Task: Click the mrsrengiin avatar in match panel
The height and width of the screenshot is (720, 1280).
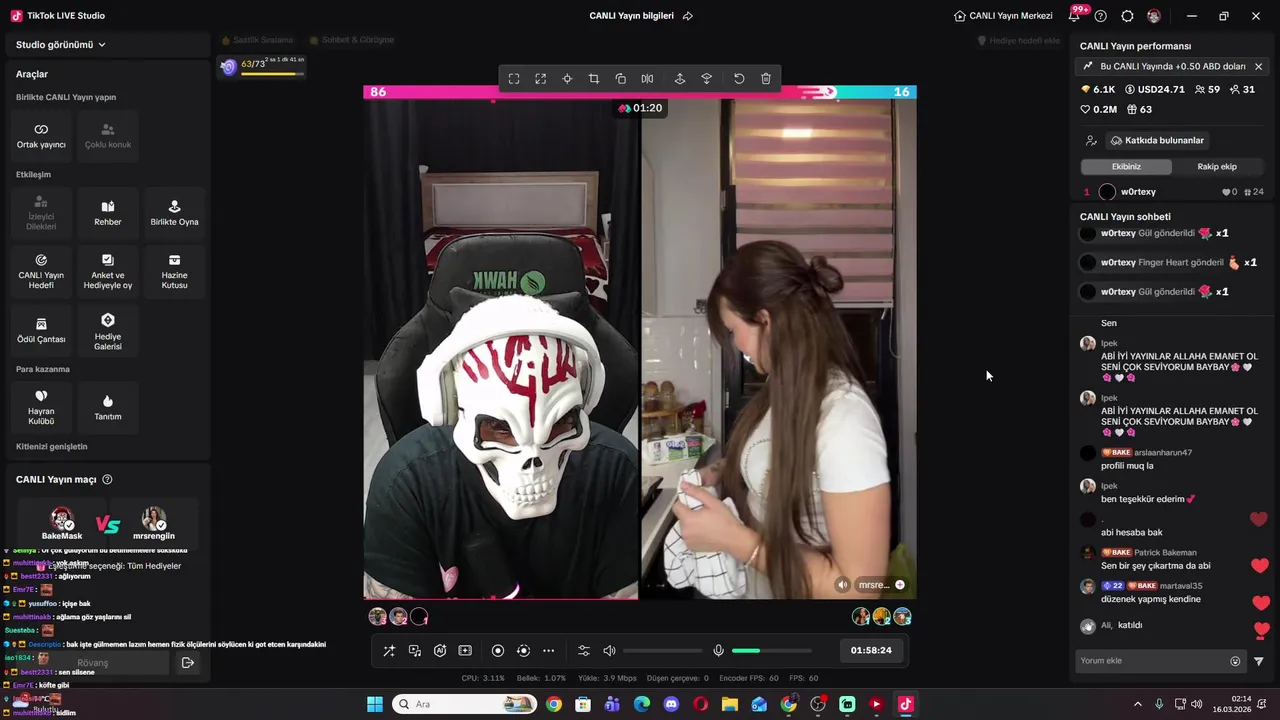Action: (154, 520)
